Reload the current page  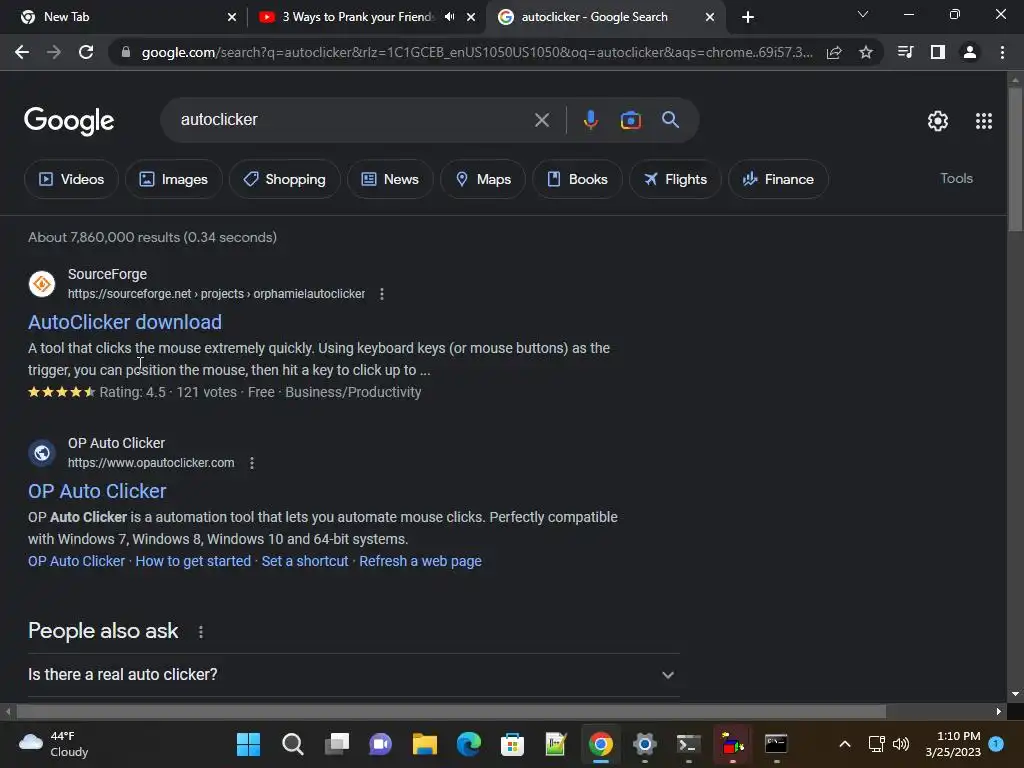(x=86, y=52)
